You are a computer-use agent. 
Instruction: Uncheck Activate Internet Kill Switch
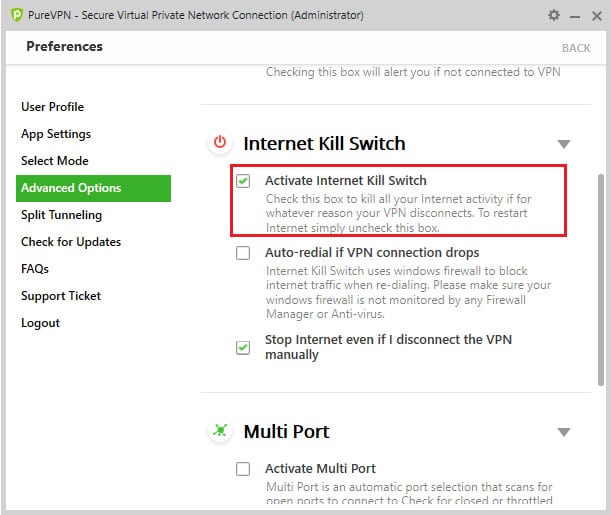click(243, 181)
